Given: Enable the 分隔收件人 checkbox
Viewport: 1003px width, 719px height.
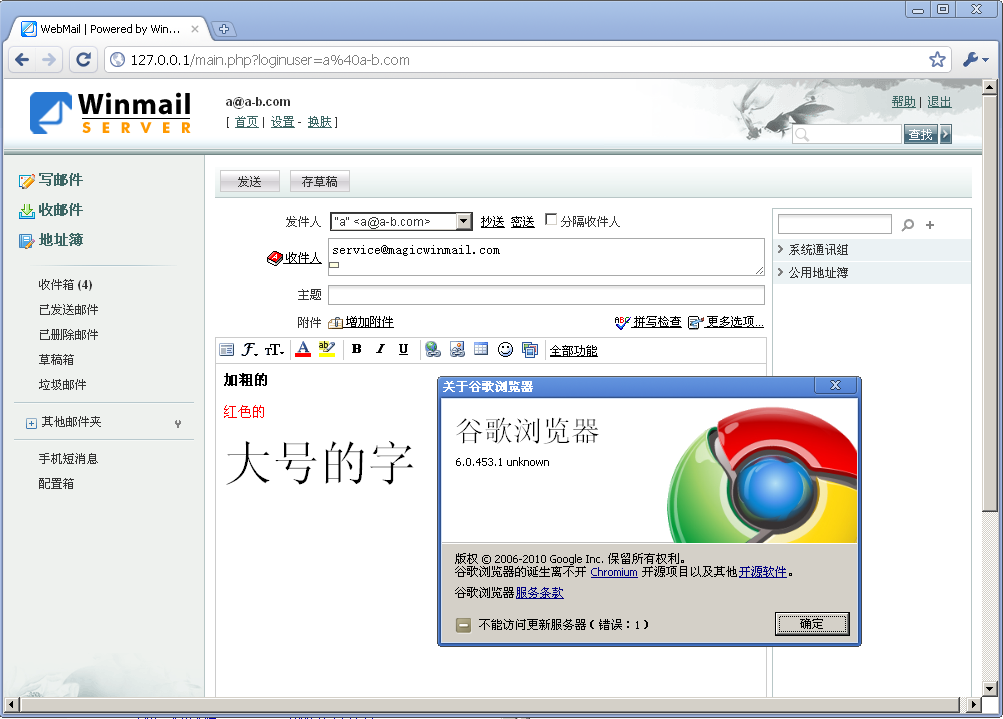Looking at the screenshot, I should pos(551,219).
